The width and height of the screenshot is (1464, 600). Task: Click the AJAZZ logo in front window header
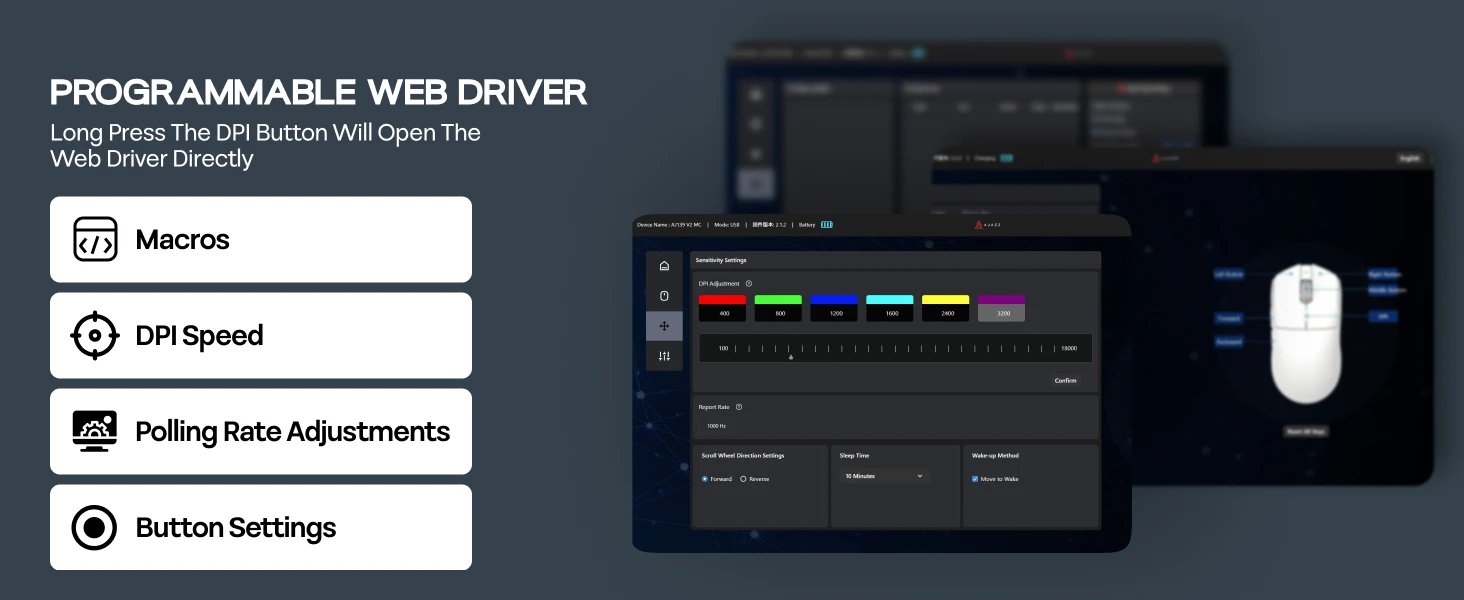click(x=987, y=225)
